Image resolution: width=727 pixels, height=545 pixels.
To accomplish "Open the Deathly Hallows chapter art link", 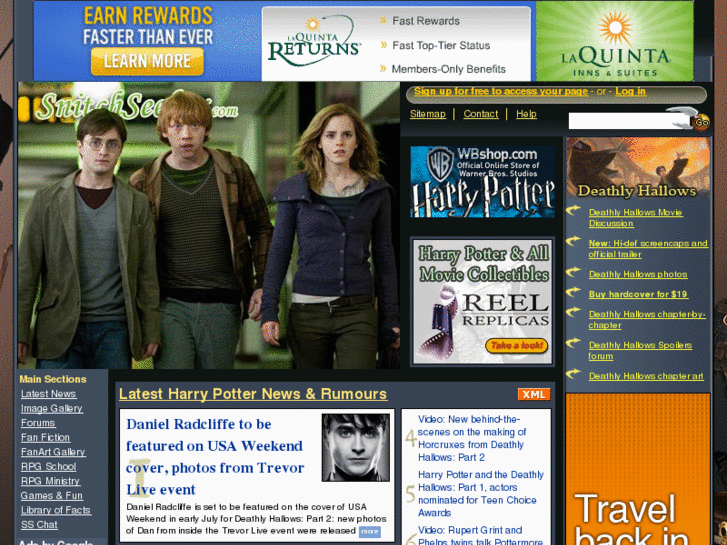I will pyautogui.click(x=646, y=376).
